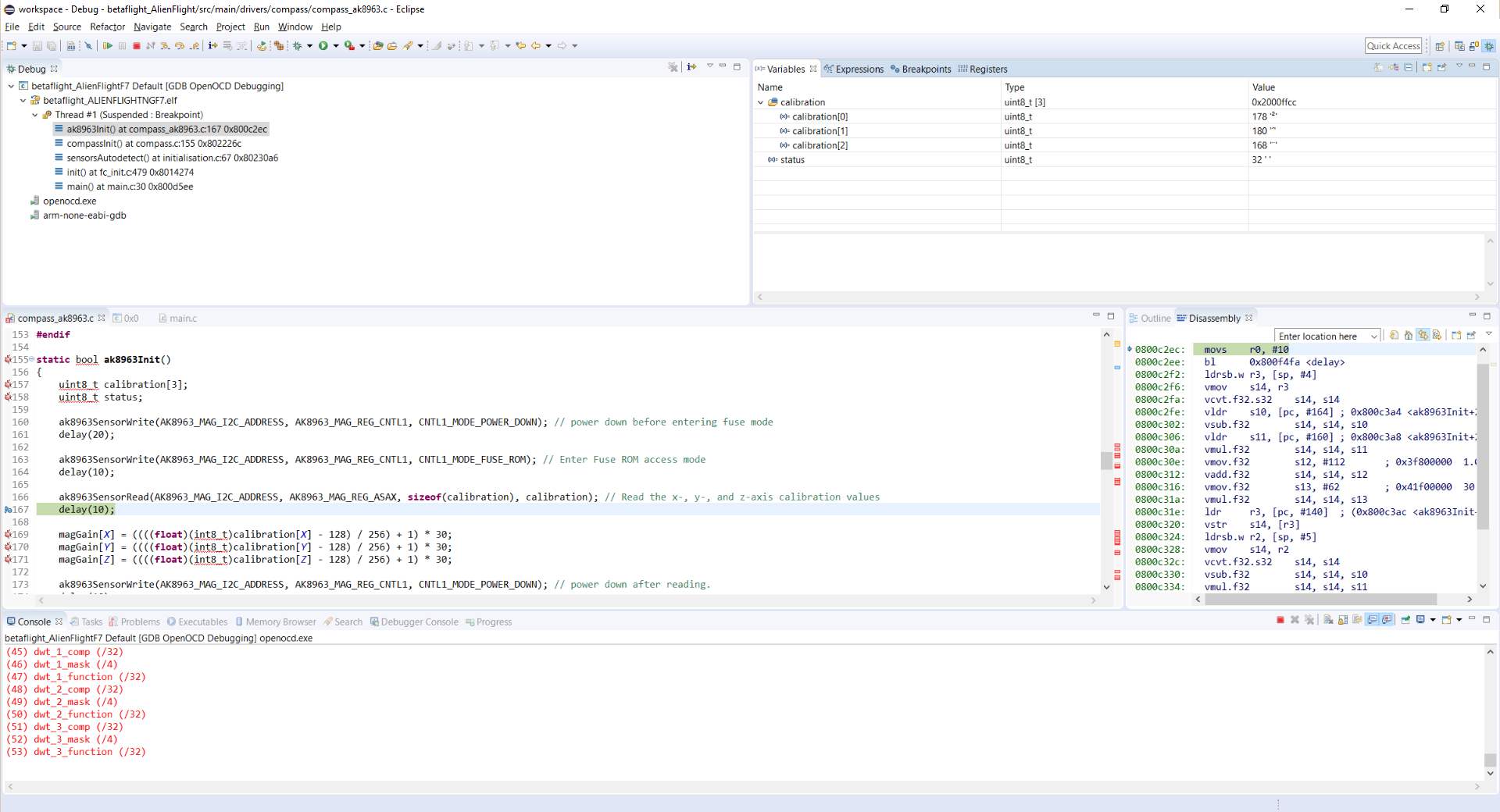Select the Step Over icon
Image resolution: width=1500 pixels, height=812 pixels.
(x=180, y=45)
